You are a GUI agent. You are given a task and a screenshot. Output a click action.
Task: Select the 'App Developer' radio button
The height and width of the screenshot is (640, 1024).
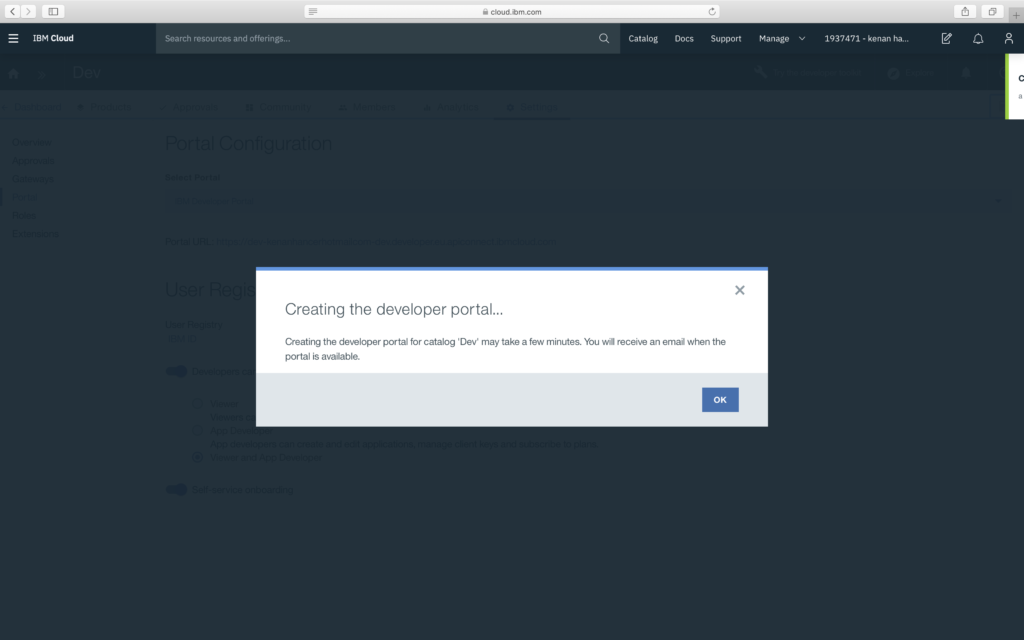pyautogui.click(x=197, y=430)
